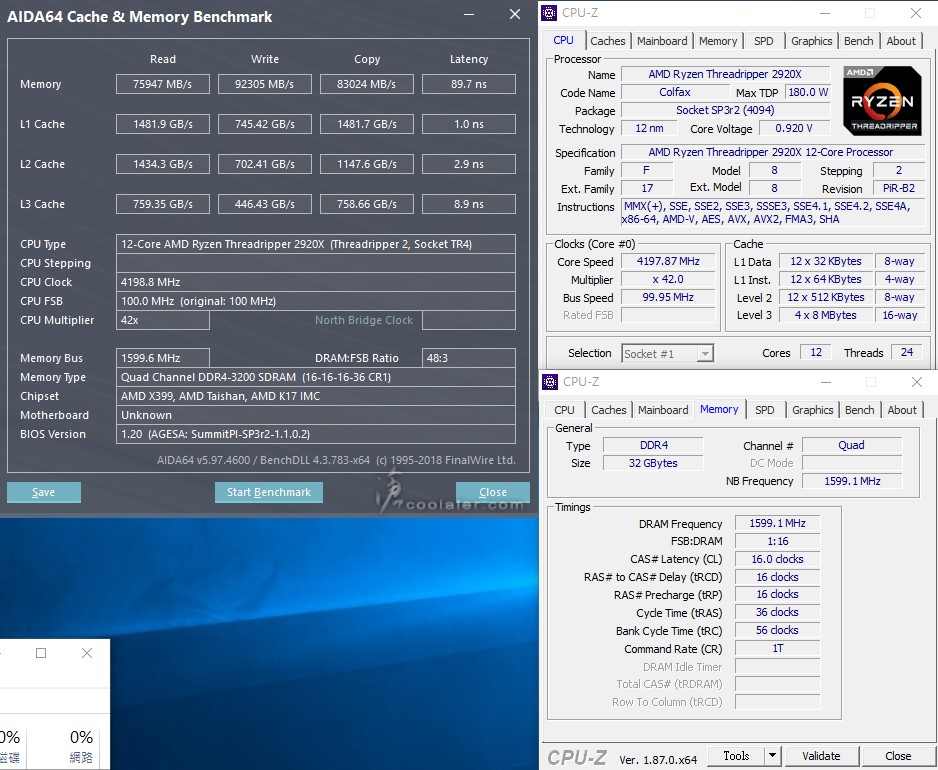Minimize the bottom CPU-Z window
The height and width of the screenshot is (770, 938).
826,382
